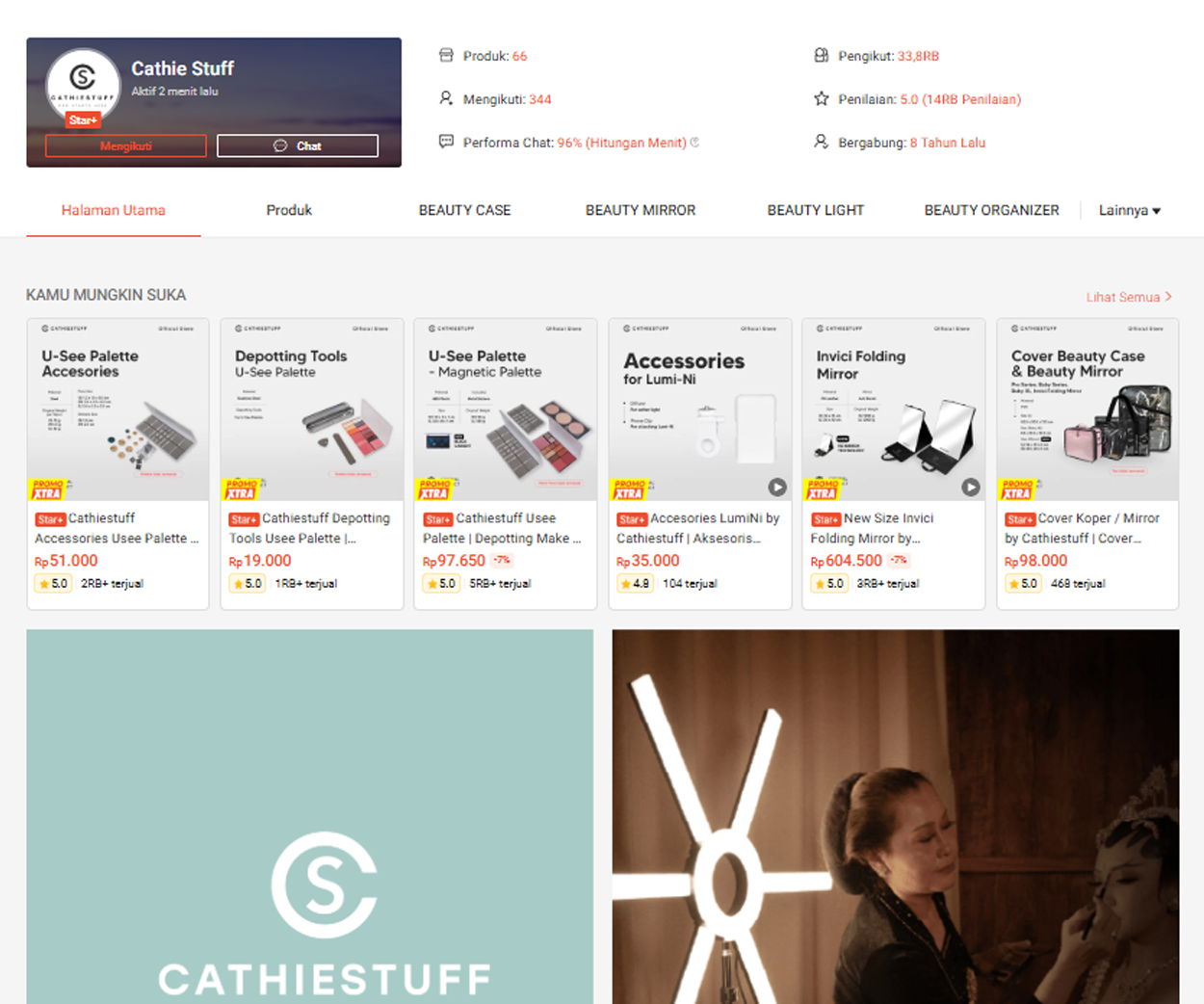Click the followers icon beside Pengikut
The height and width of the screenshot is (1004, 1204).
pos(822,55)
